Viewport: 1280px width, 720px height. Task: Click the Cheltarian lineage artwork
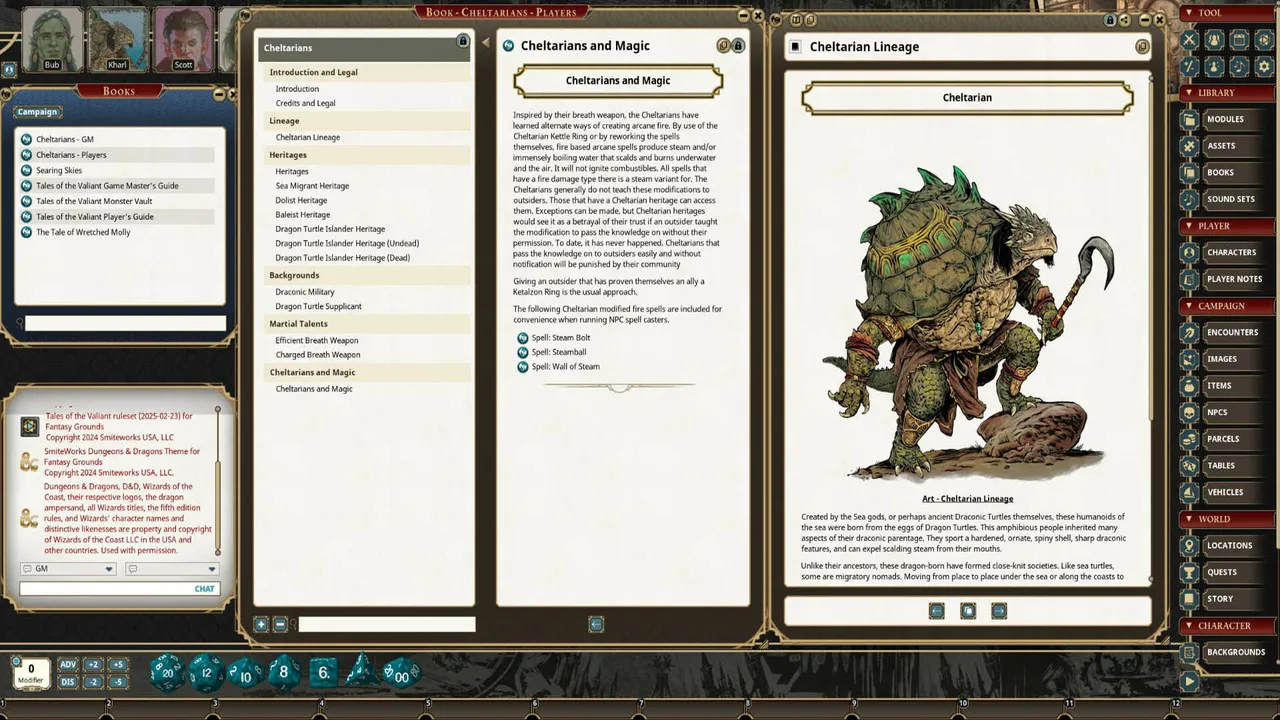(968, 322)
